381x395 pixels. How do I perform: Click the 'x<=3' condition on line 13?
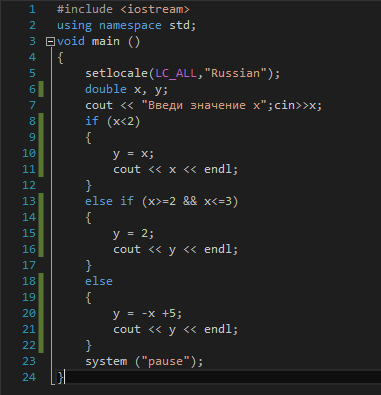218,201
